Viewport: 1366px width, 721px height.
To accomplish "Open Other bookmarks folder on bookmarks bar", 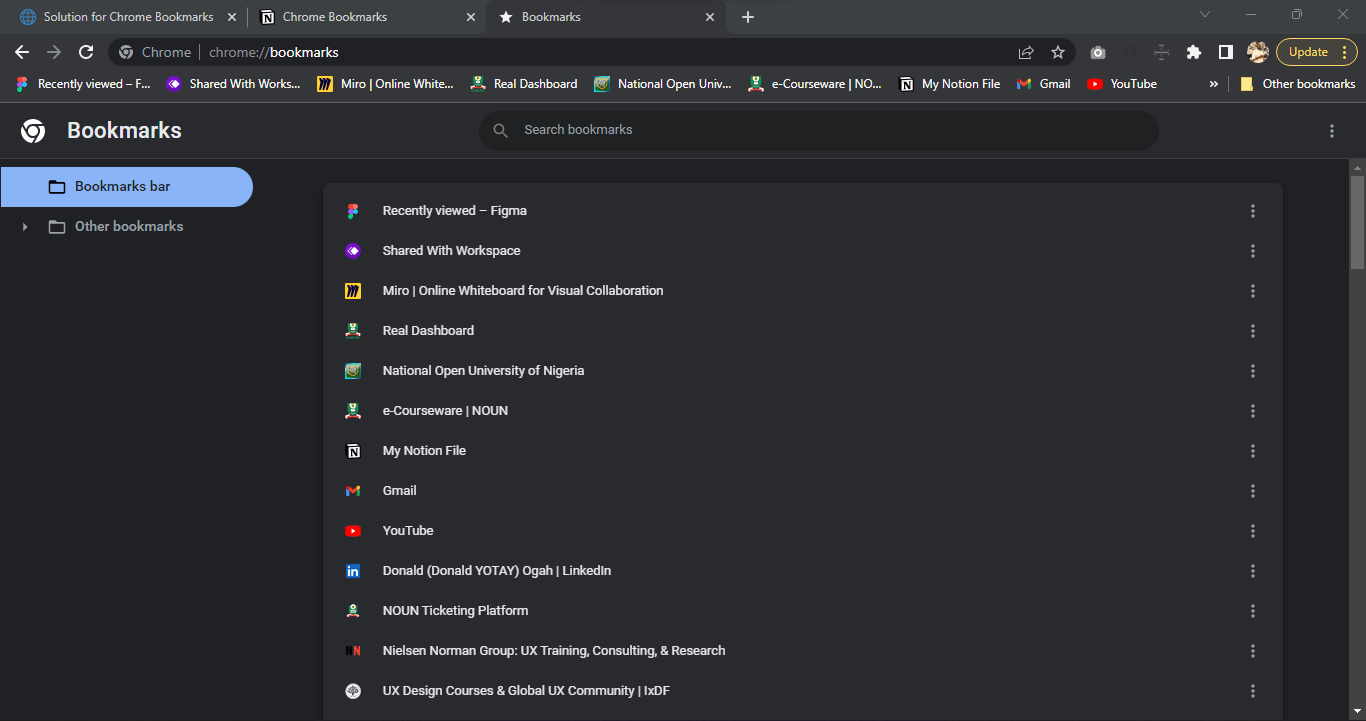I will coord(1298,84).
